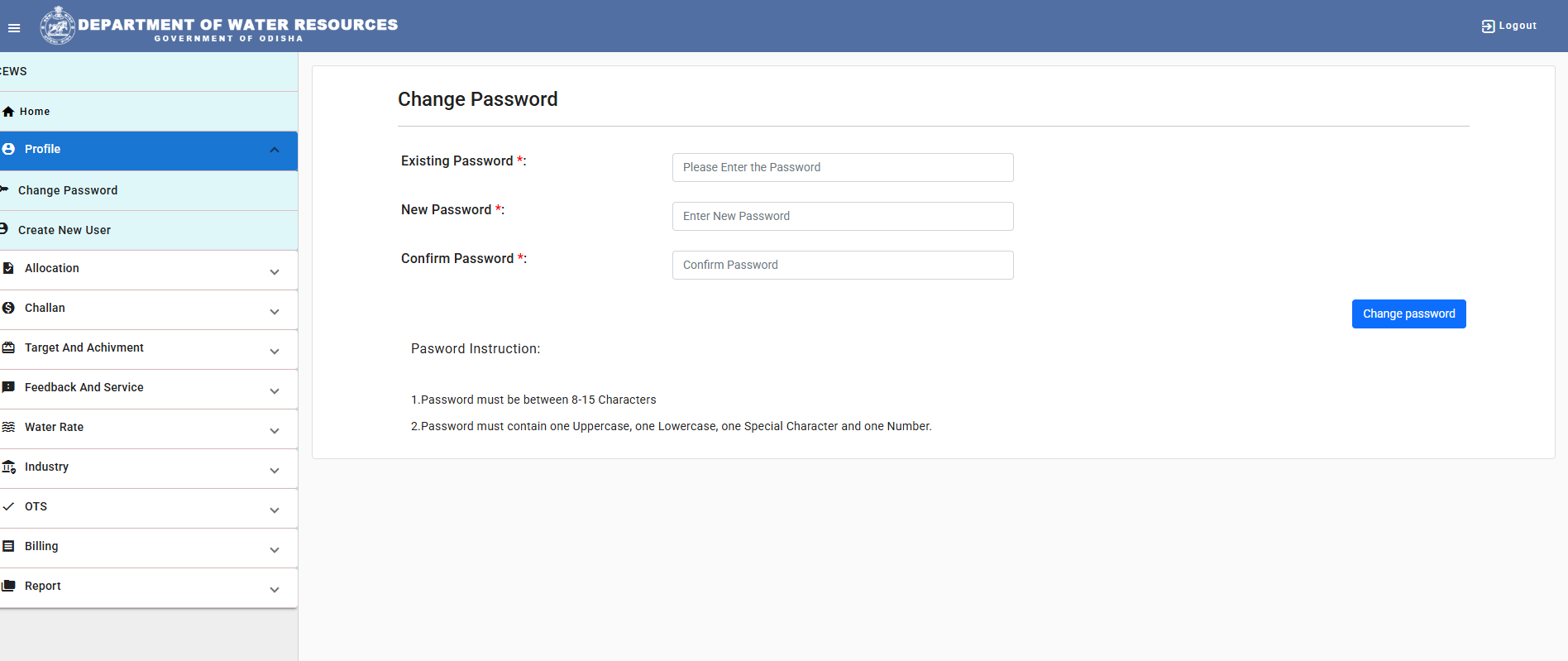Focus the Confirm Password field

point(843,265)
